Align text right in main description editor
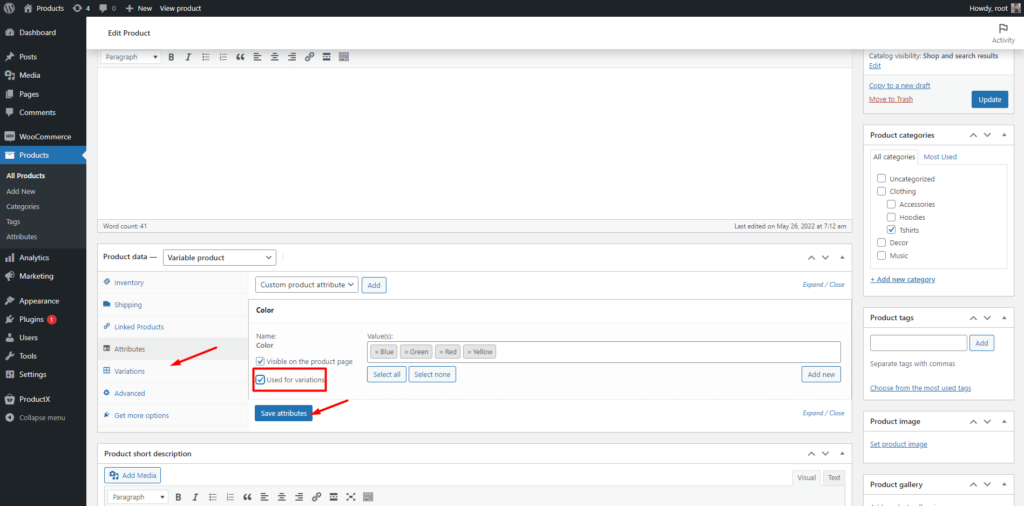The width and height of the screenshot is (1024, 506). [x=292, y=57]
